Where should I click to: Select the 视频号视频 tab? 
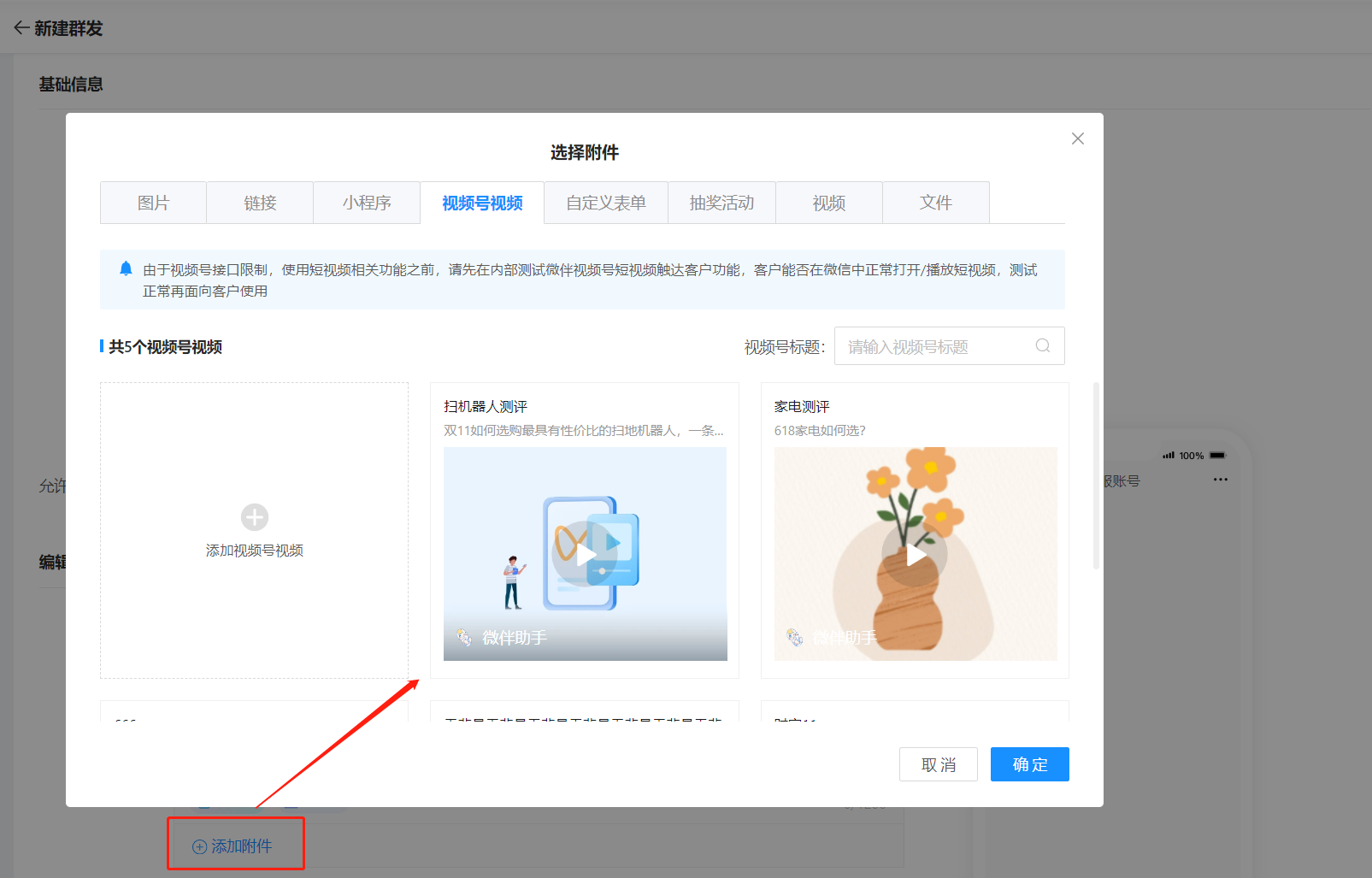482,203
